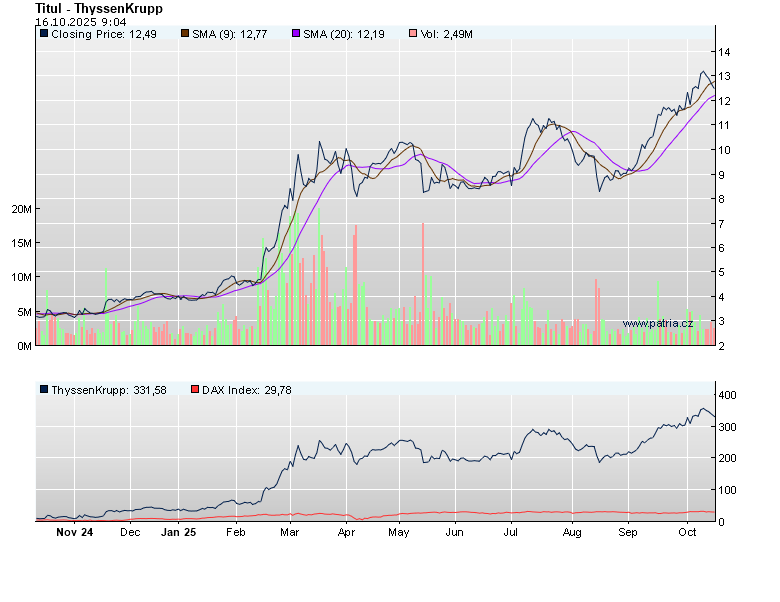
Task: Select the Nov 24 label on time axis
Action: click(75, 533)
